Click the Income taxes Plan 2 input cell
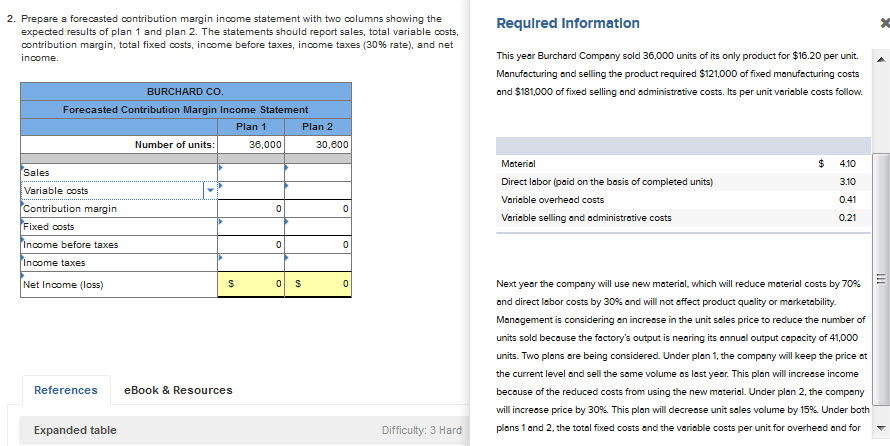 point(318,263)
